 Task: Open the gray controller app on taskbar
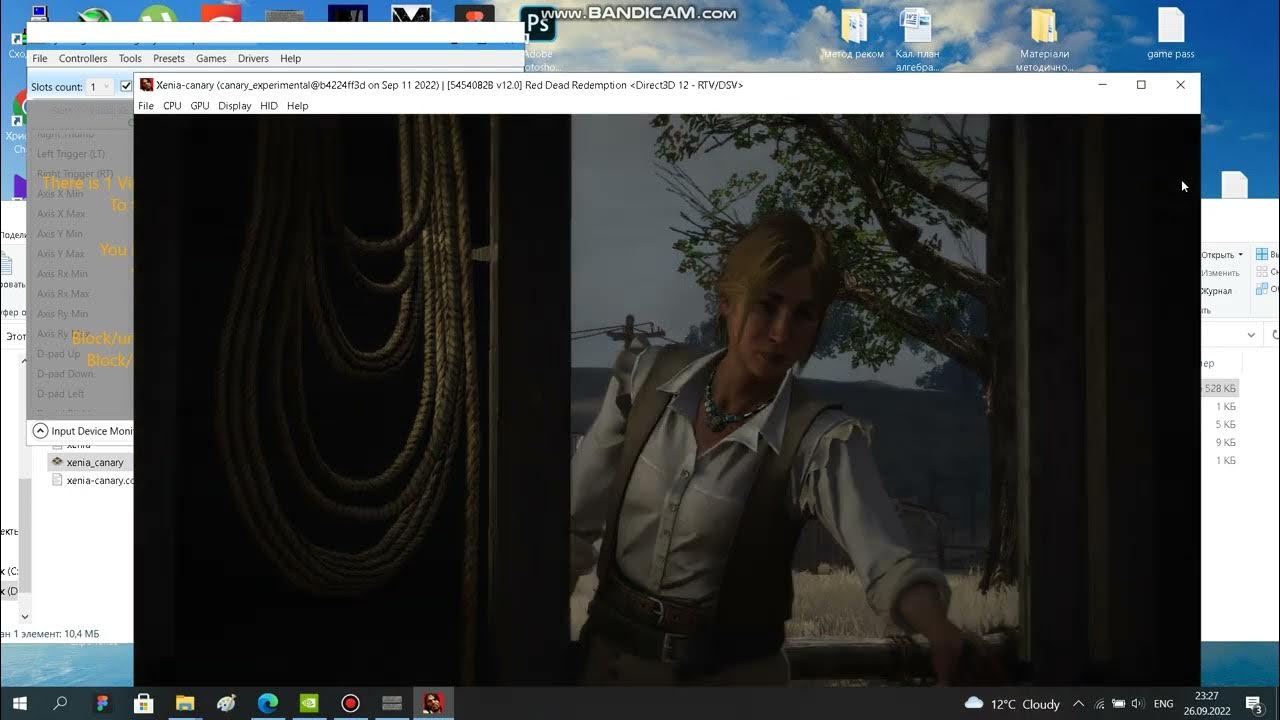(392, 704)
